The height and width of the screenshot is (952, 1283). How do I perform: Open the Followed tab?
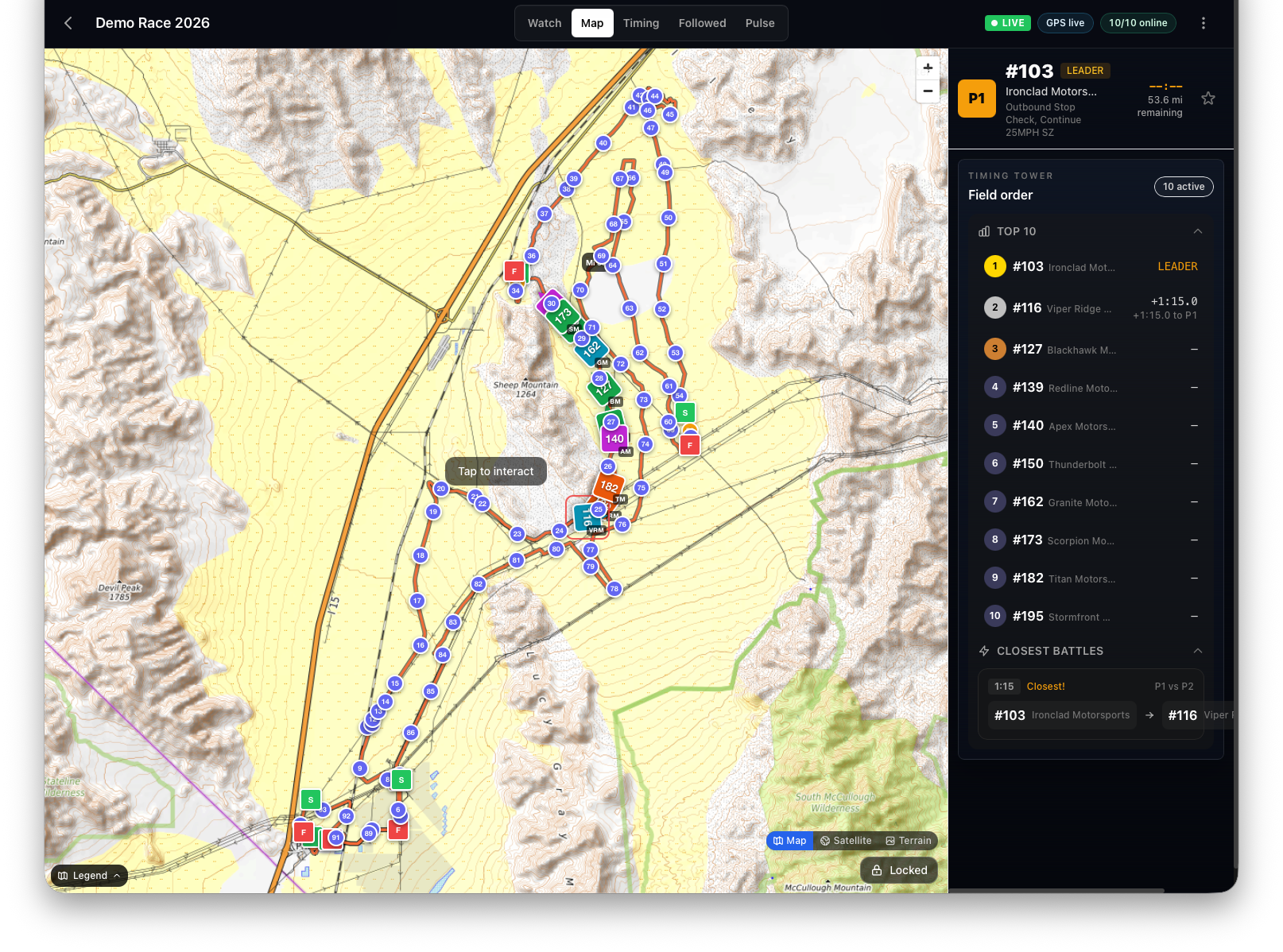702,23
